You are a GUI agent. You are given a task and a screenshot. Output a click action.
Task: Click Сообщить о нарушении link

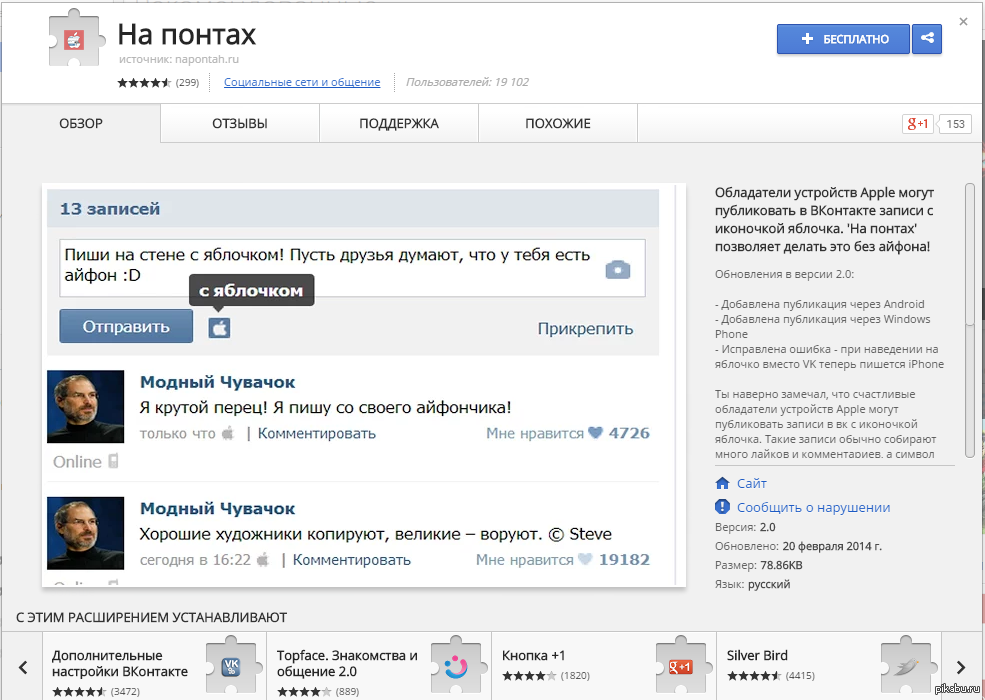814,508
